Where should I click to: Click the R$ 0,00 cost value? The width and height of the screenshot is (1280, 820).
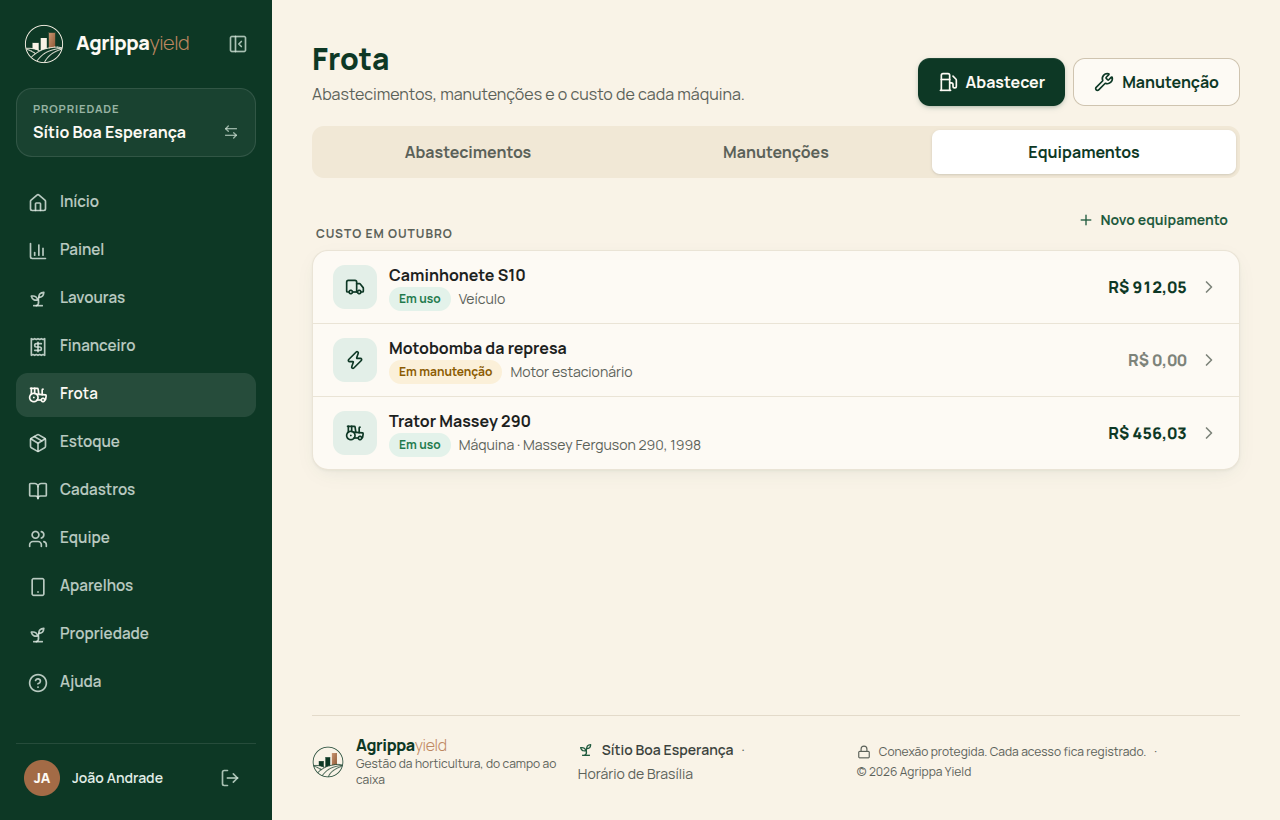pos(1157,360)
